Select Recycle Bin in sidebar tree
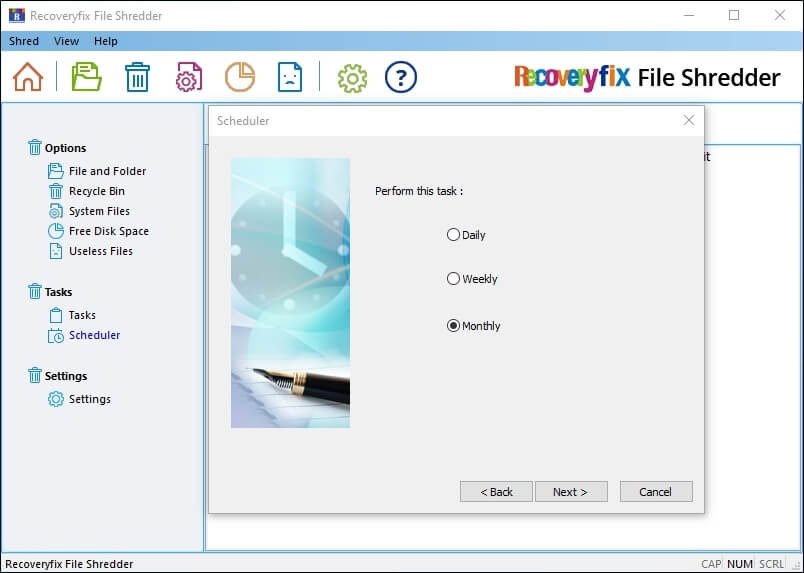Viewport: 804px width, 573px height. (x=96, y=191)
